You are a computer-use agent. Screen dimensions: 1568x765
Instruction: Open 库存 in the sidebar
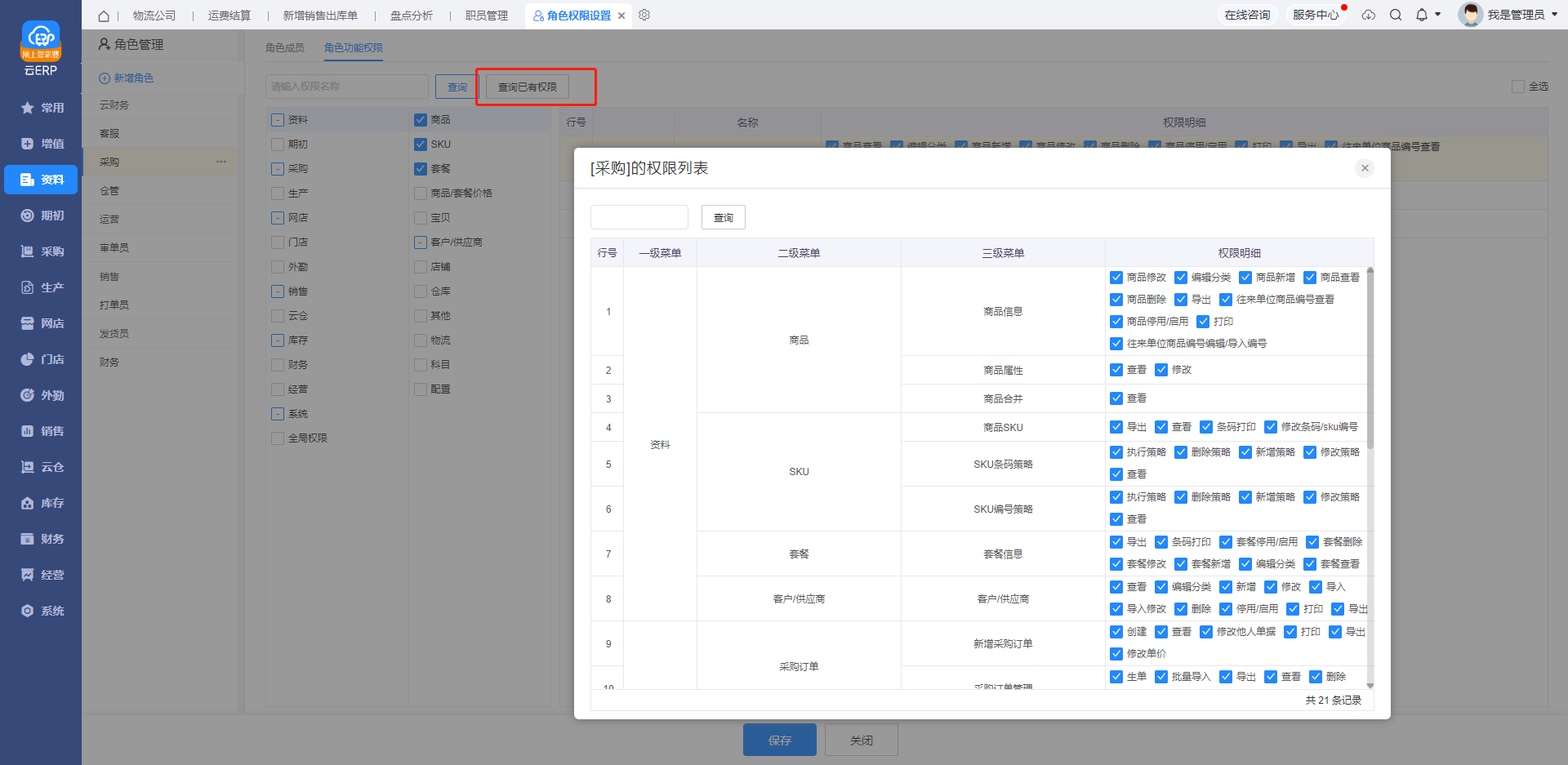click(x=41, y=503)
